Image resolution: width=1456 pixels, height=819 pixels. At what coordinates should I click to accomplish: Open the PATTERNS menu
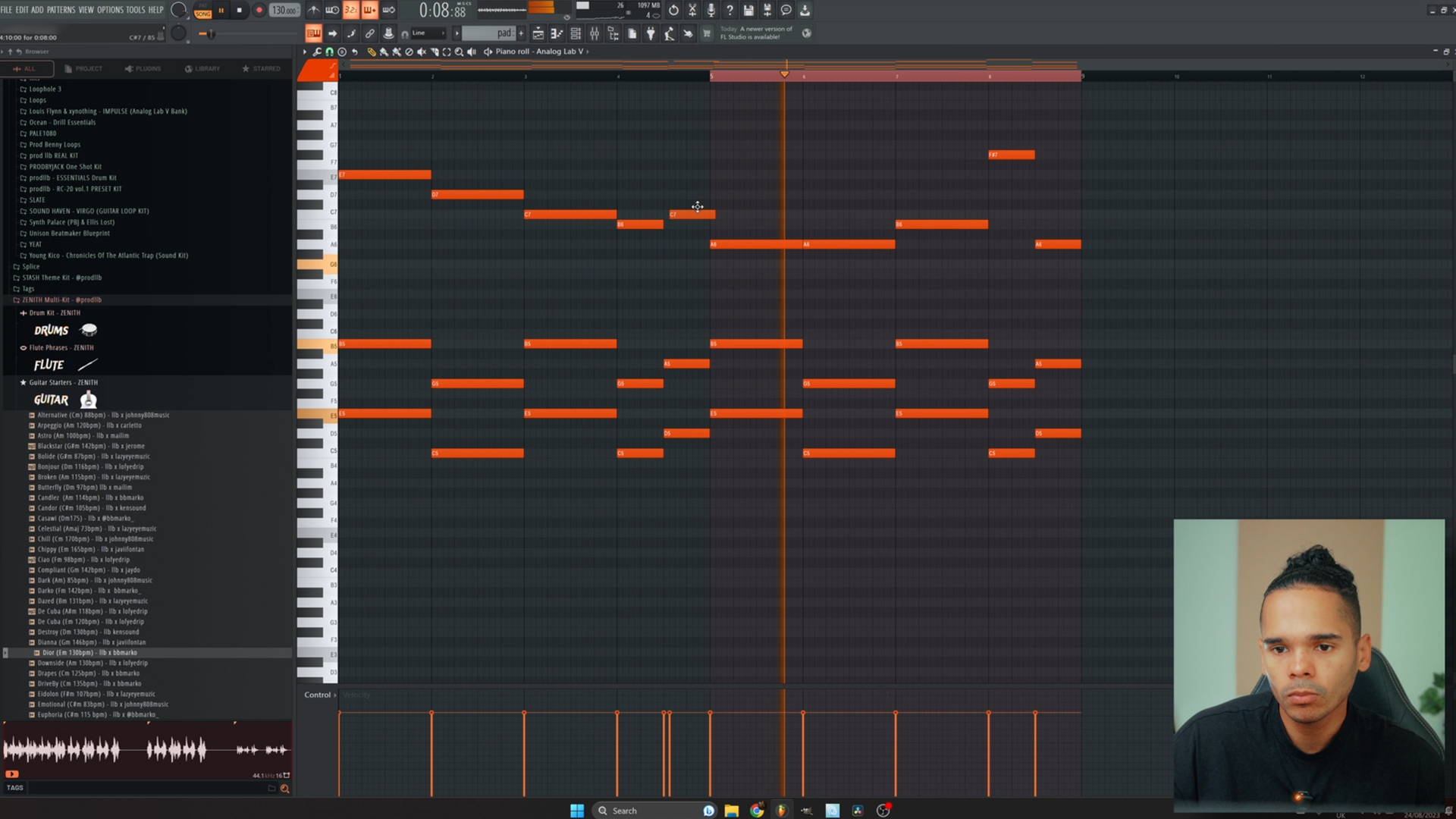coord(61,10)
